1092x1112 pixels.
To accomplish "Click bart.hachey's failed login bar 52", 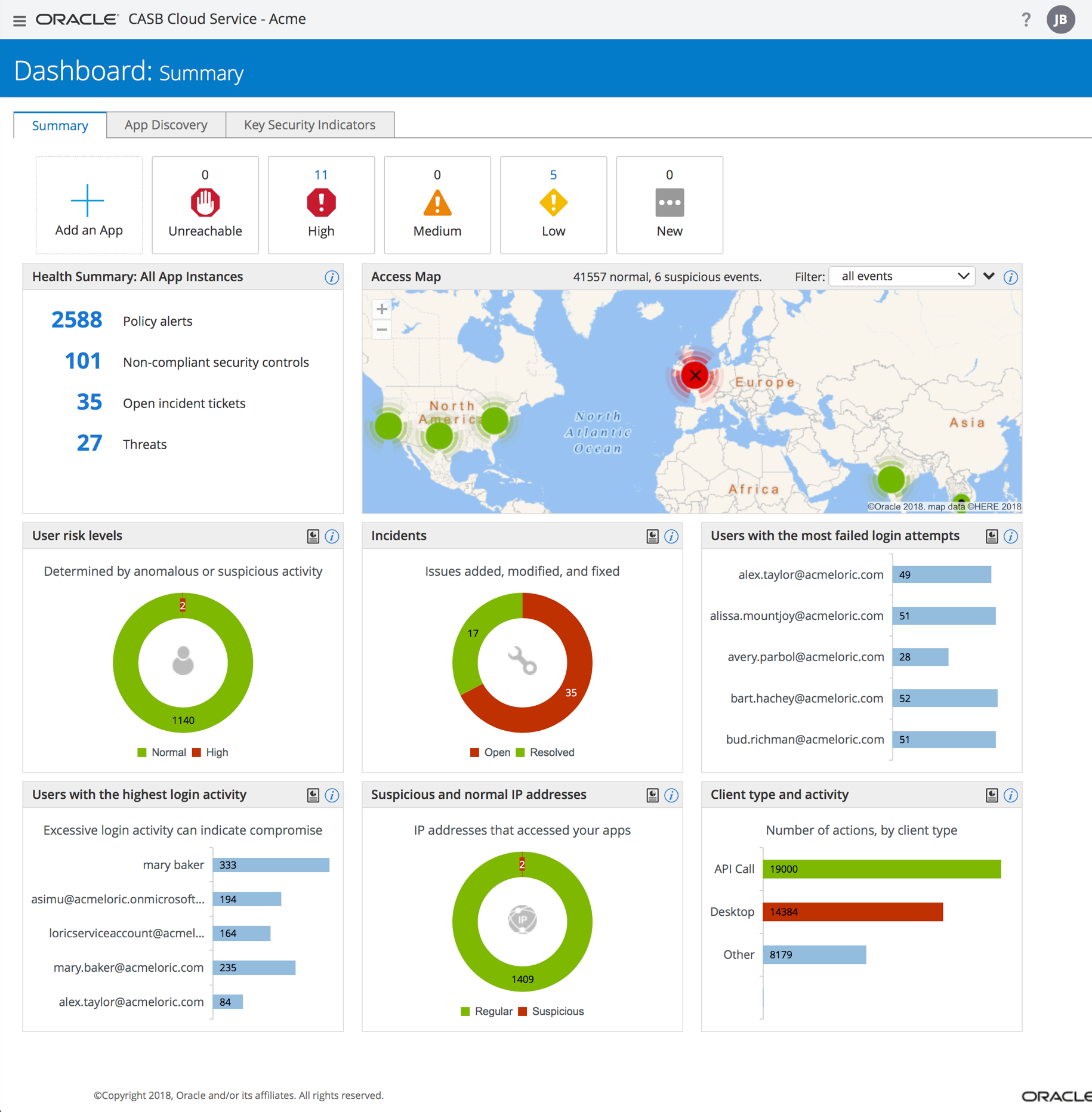I will click(945, 699).
